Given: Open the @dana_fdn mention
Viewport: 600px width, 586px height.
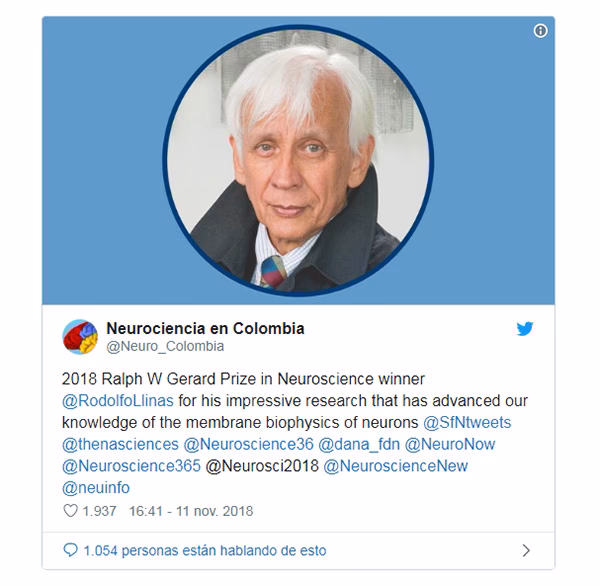Looking at the screenshot, I should pyautogui.click(x=359, y=444).
